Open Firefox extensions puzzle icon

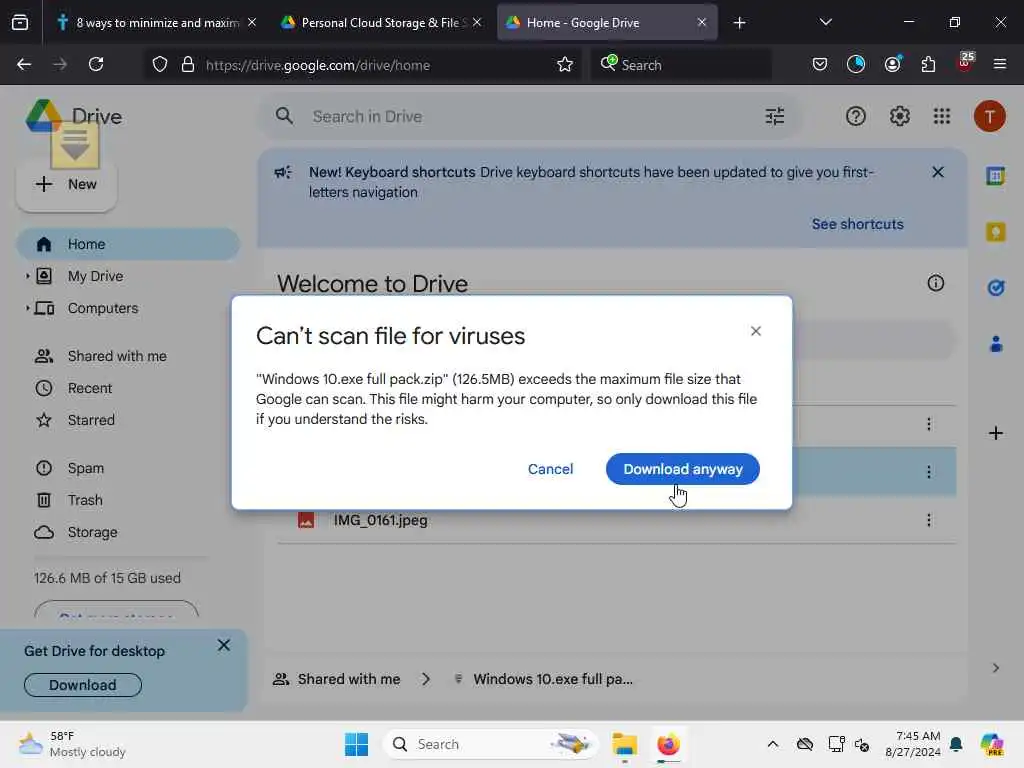[x=928, y=64]
